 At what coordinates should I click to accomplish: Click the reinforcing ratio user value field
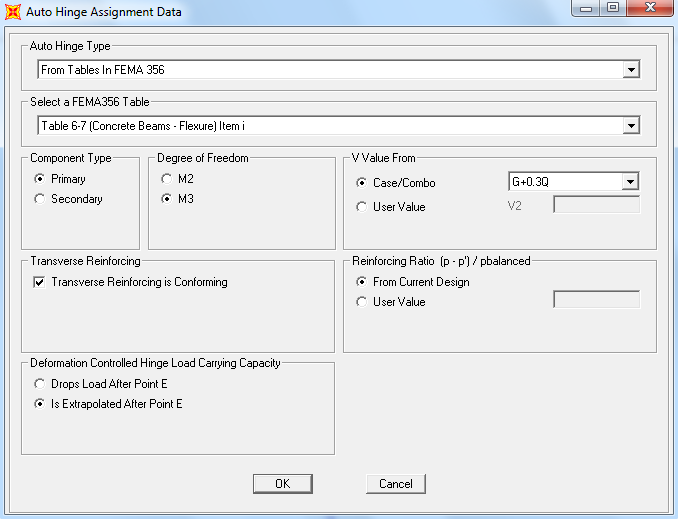click(597, 299)
